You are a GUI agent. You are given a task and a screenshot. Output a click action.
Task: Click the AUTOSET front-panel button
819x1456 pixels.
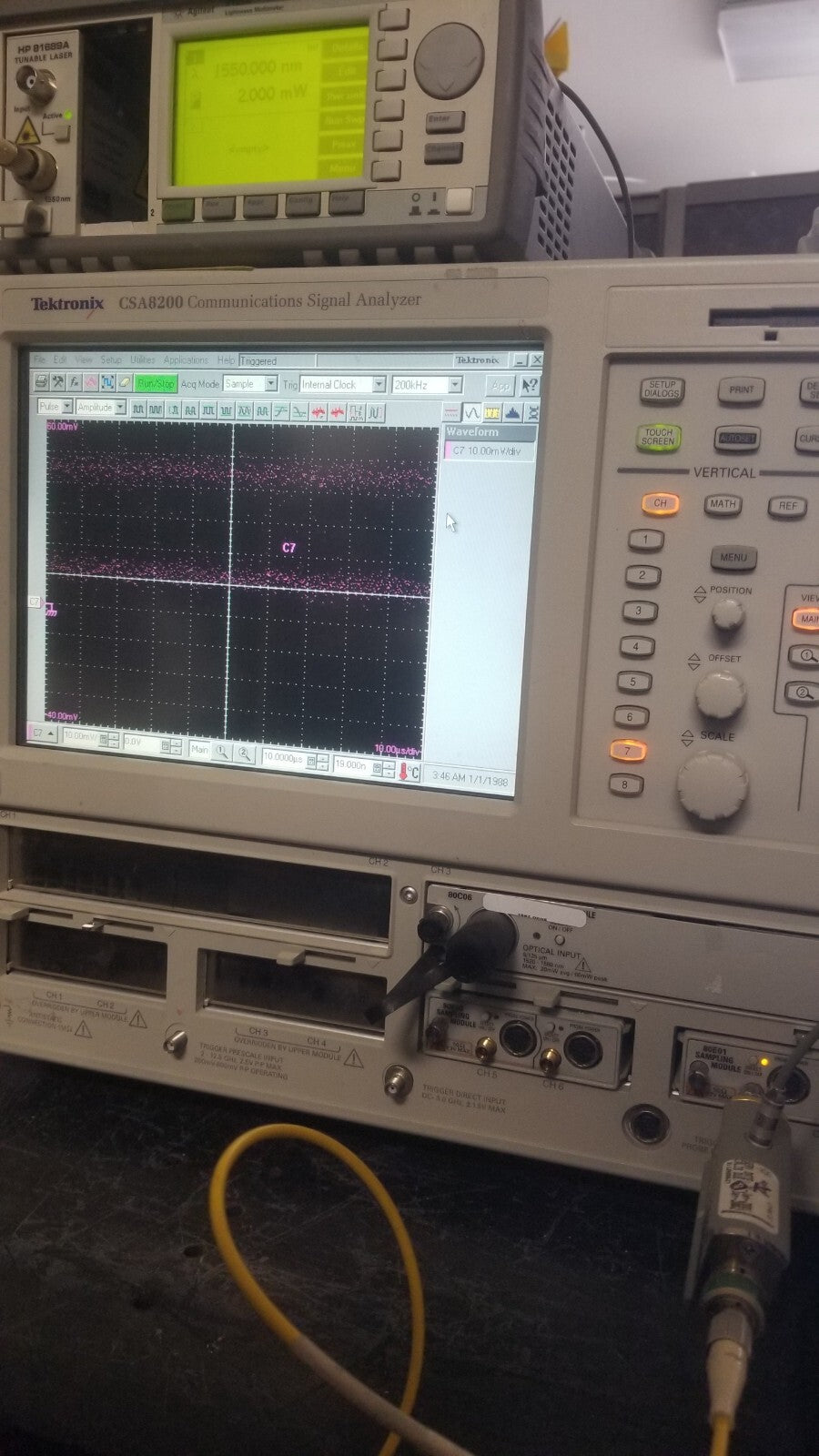(737, 439)
